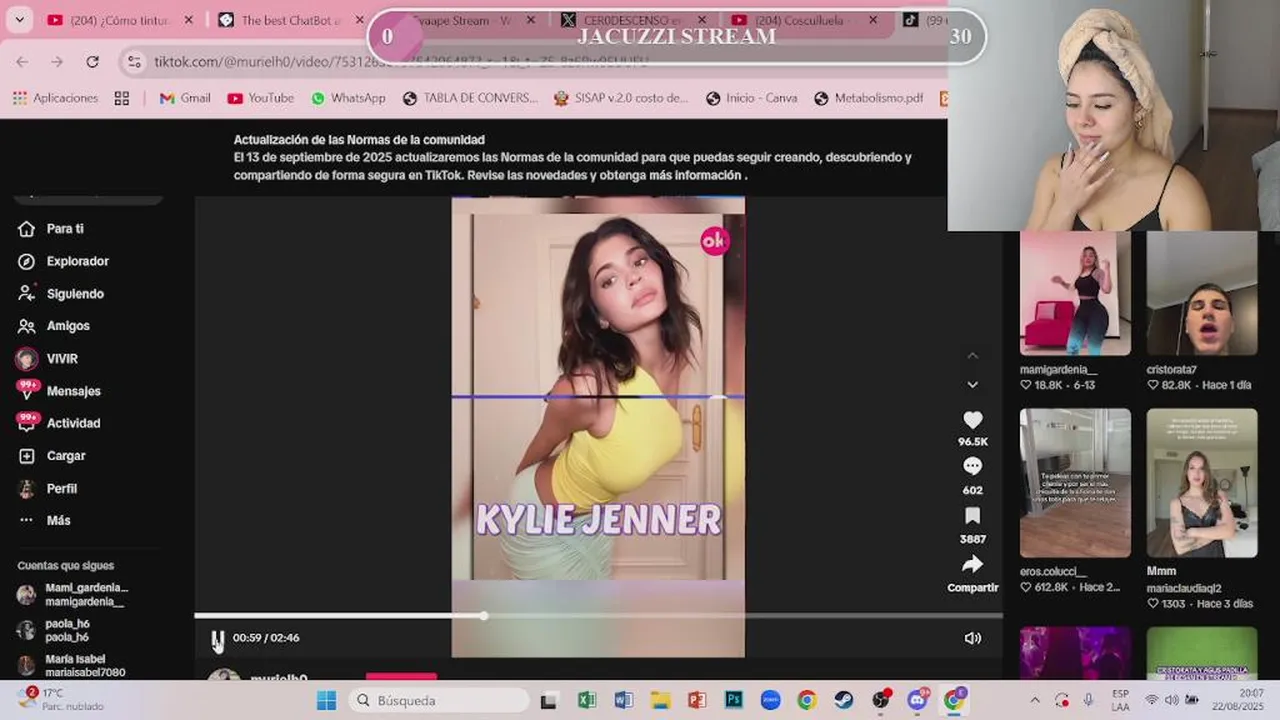The width and height of the screenshot is (1280, 720).
Task: Open the browser tab search dropdown
Action: (x=19, y=20)
